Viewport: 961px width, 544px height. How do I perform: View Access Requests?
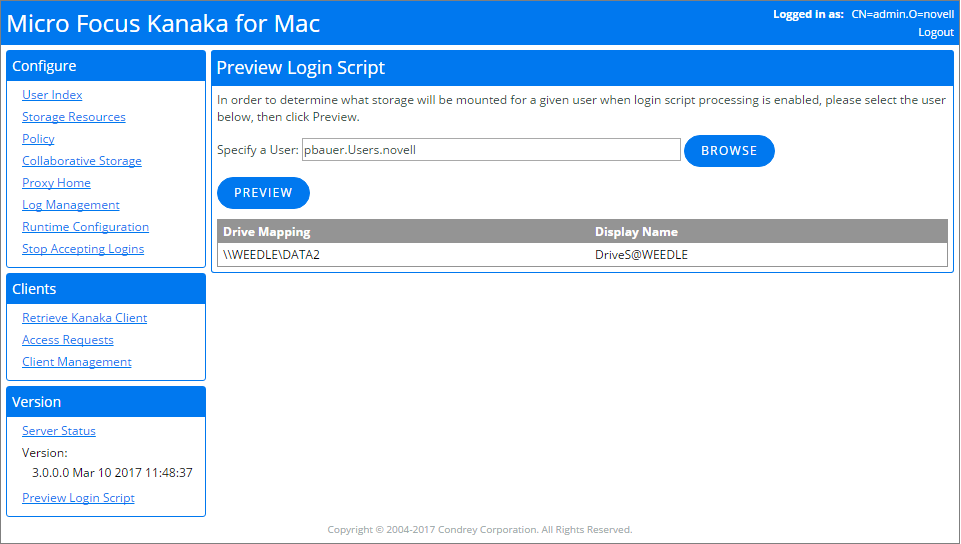(67, 340)
